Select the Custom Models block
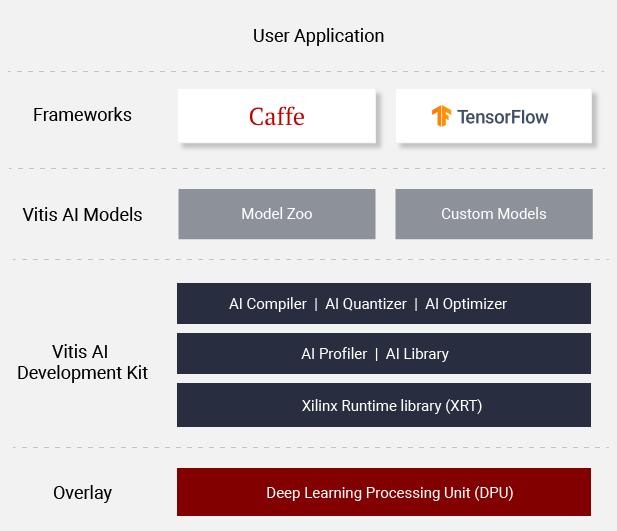 pyautogui.click(x=494, y=214)
